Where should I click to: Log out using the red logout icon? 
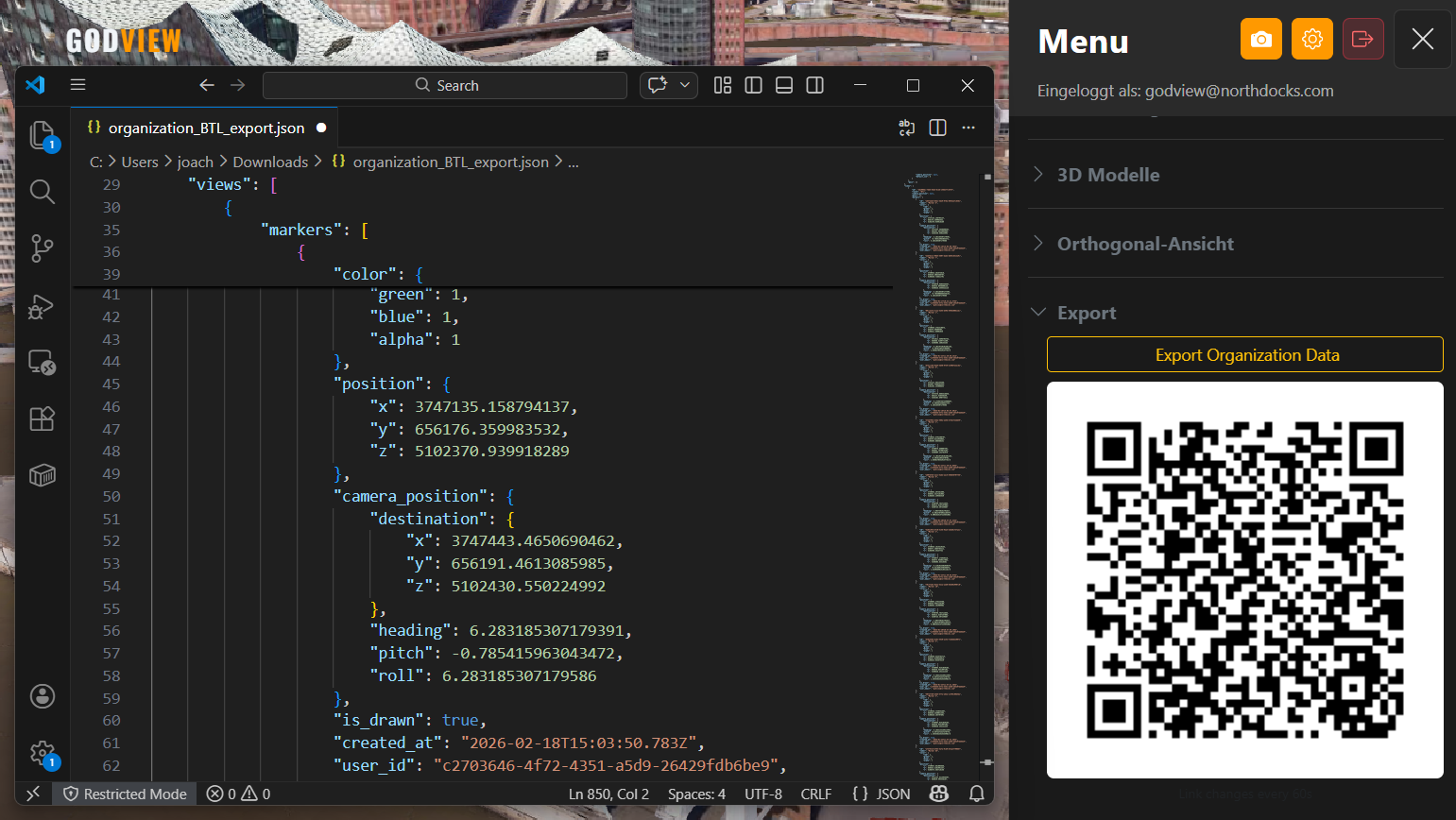tap(1362, 39)
